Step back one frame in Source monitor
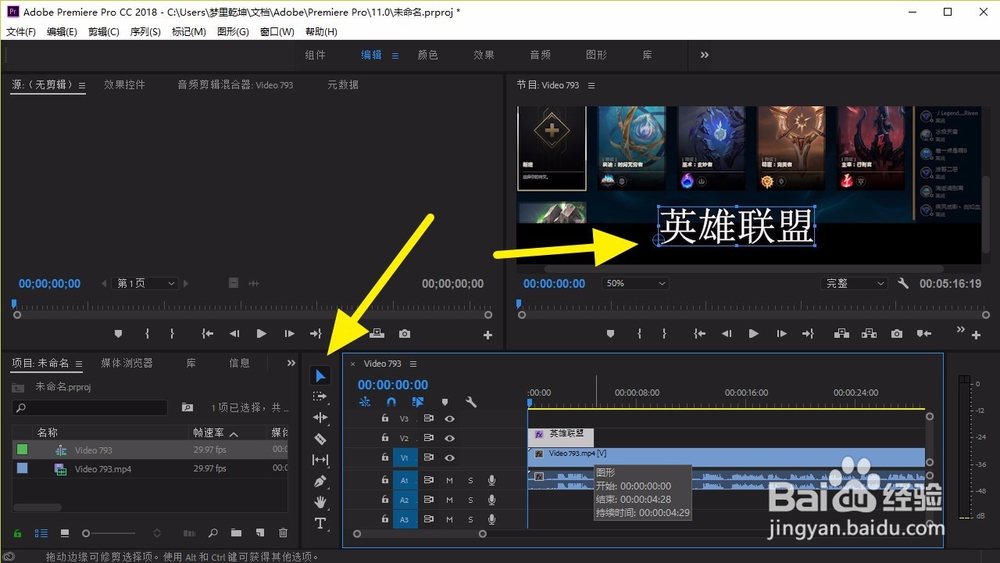Image resolution: width=1000 pixels, height=563 pixels. (x=234, y=333)
